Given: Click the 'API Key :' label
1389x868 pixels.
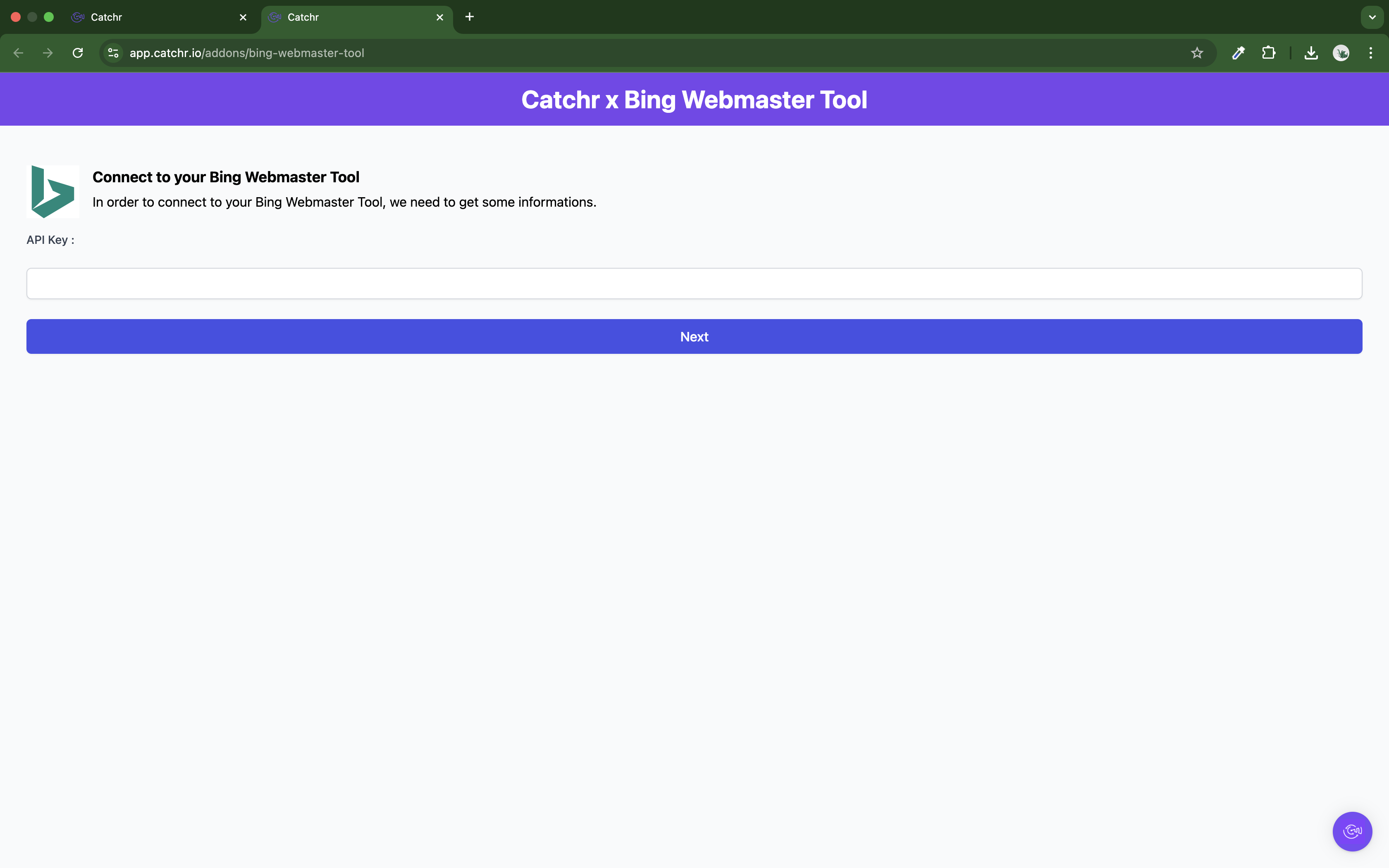Looking at the screenshot, I should [x=50, y=240].
